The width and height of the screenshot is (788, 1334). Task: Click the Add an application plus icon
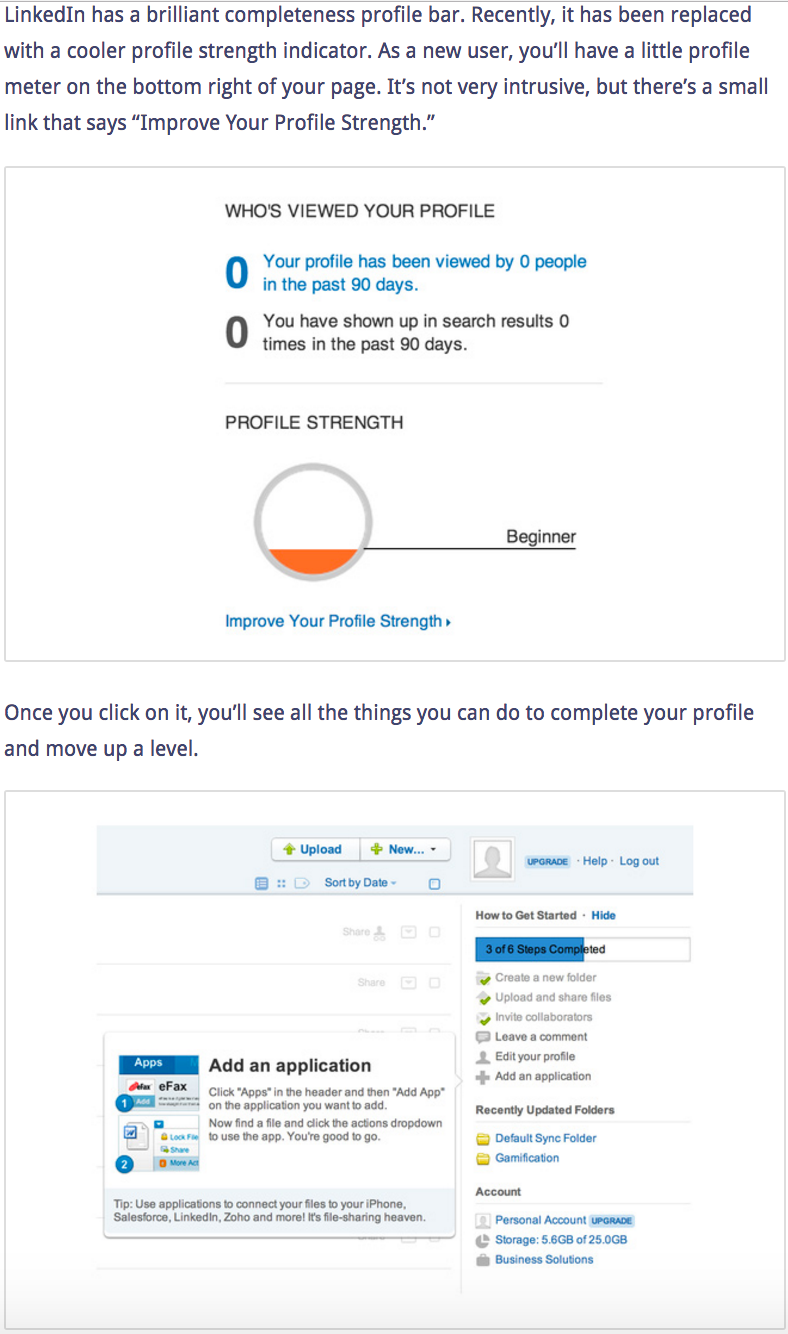pos(483,1077)
